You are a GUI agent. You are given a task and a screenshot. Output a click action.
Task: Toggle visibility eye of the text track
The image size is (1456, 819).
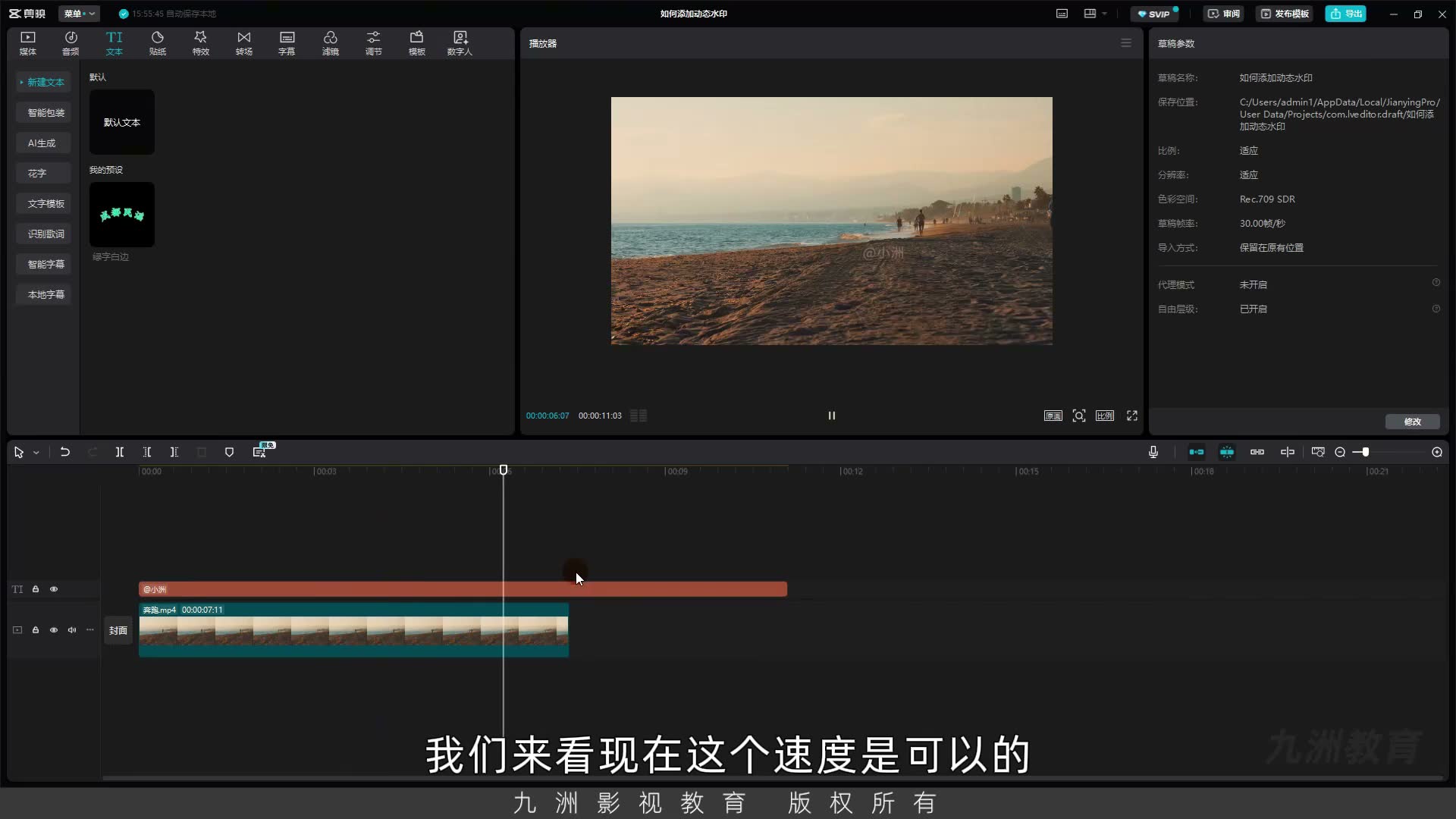[x=54, y=589]
